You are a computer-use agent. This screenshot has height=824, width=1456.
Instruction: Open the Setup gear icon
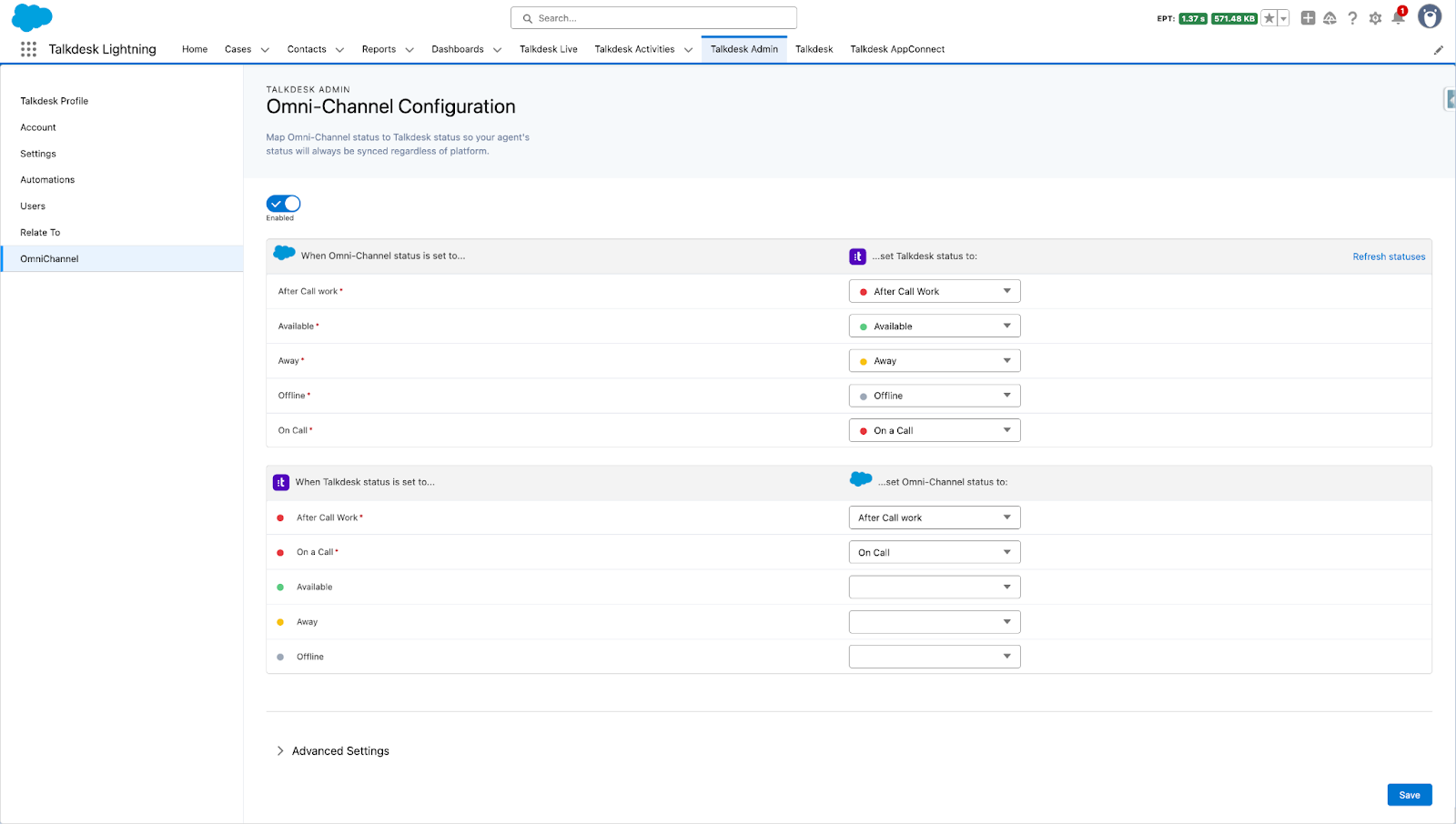click(x=1375, y=18)
